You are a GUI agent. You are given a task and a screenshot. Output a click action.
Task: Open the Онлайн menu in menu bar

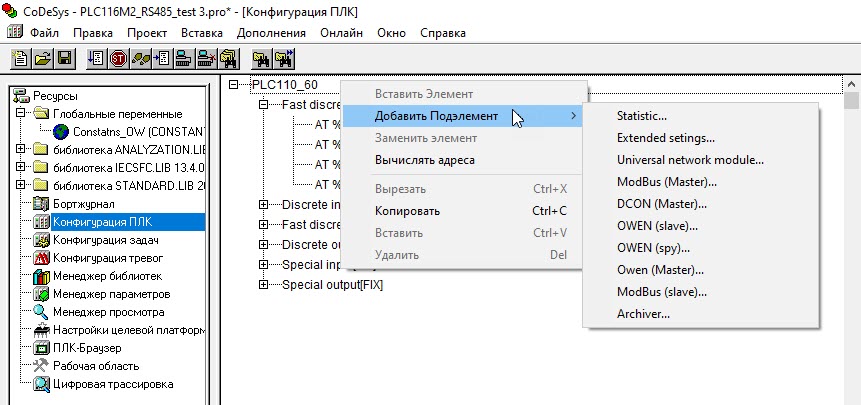pos(340,33)
